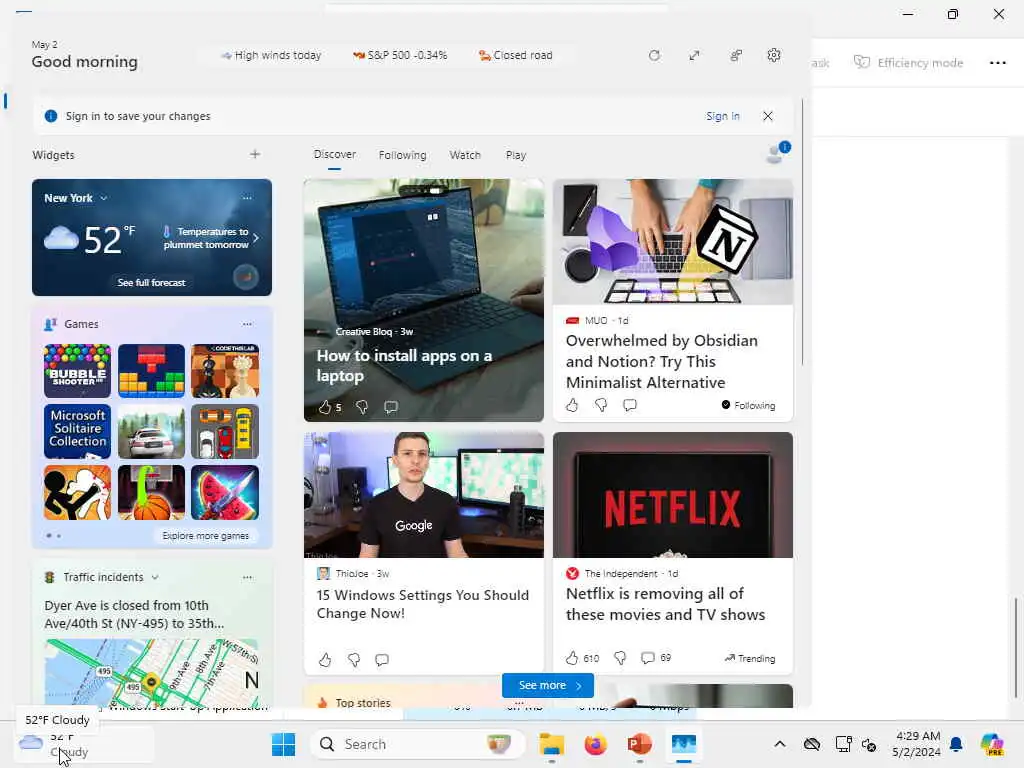This screenshot has height=768, width=1024.
Task: Open the Windows Start menu
Action: pyautogui.click(x=283, y=744)
